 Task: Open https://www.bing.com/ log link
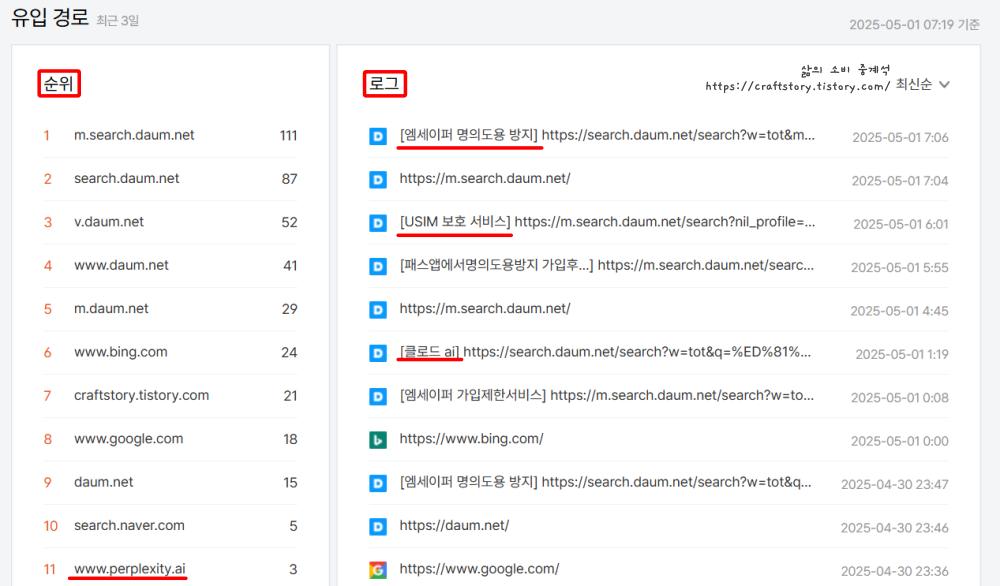tap(471, 439)
